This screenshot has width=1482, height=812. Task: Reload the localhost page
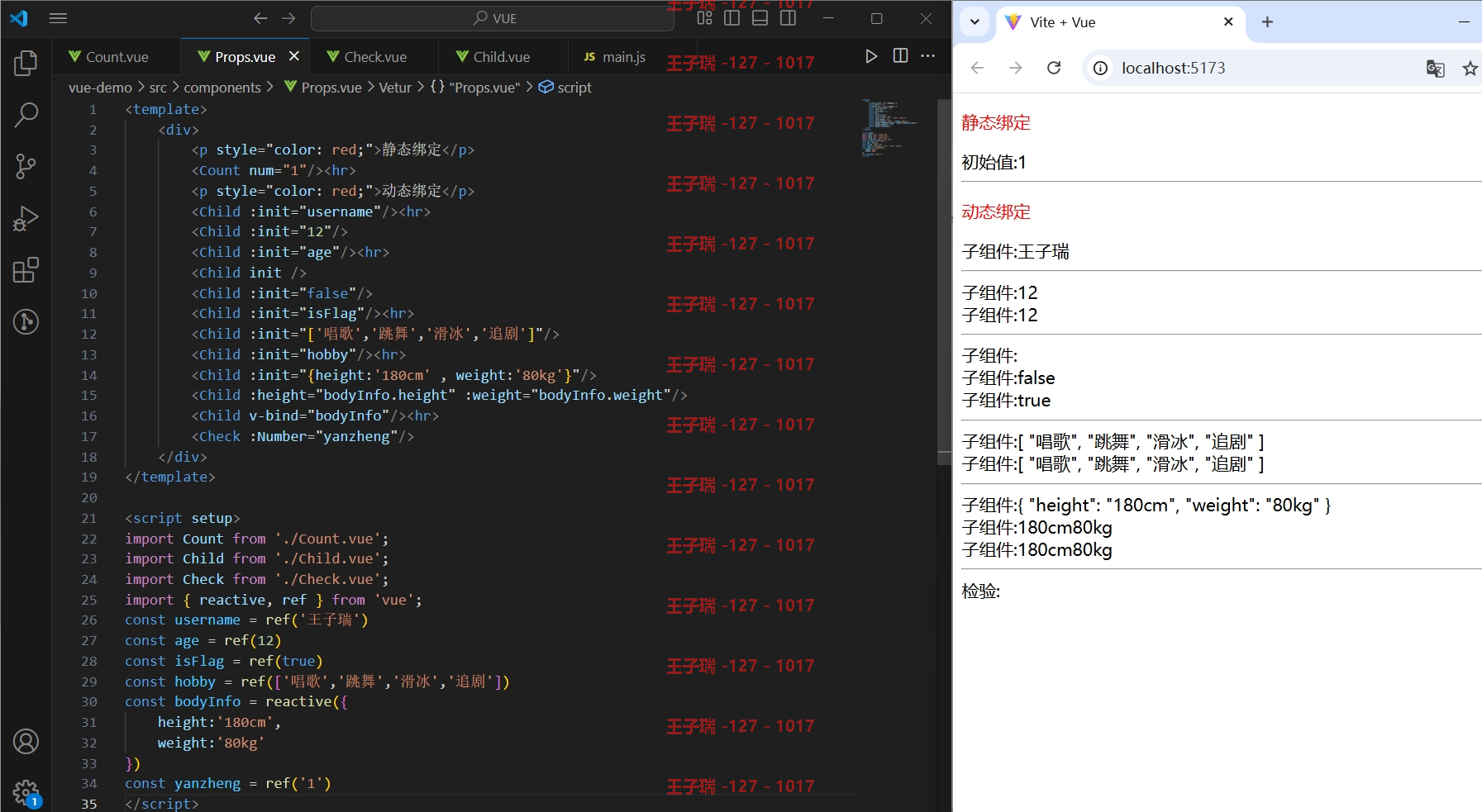pyautogui.click(x=1054, y=68)
